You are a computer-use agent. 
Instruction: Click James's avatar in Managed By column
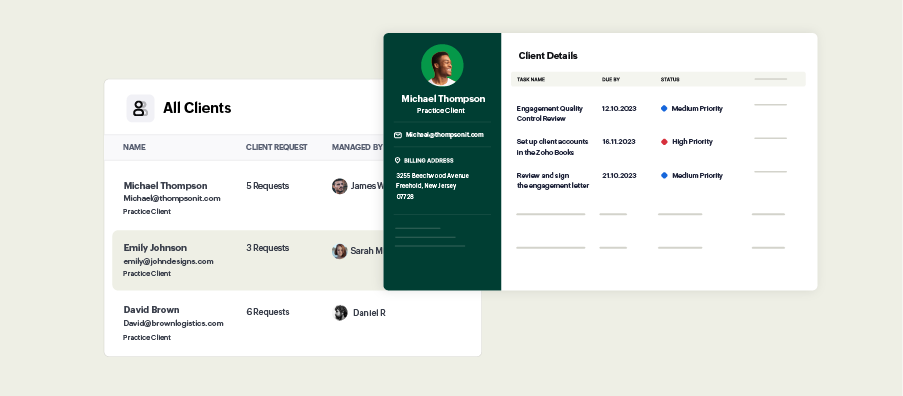click(x=340, y=186)
